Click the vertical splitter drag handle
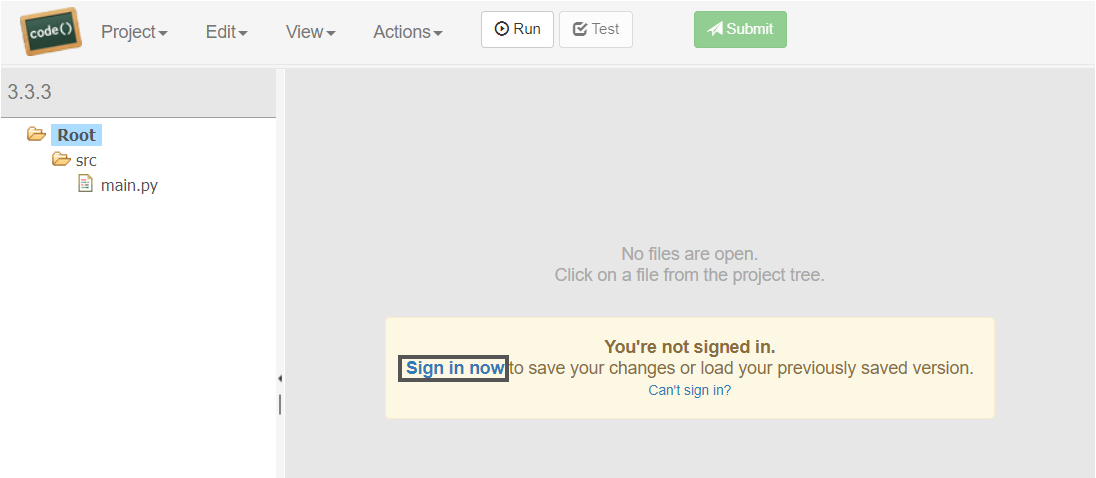This screenshot has height=478, width=1096. 280,404
